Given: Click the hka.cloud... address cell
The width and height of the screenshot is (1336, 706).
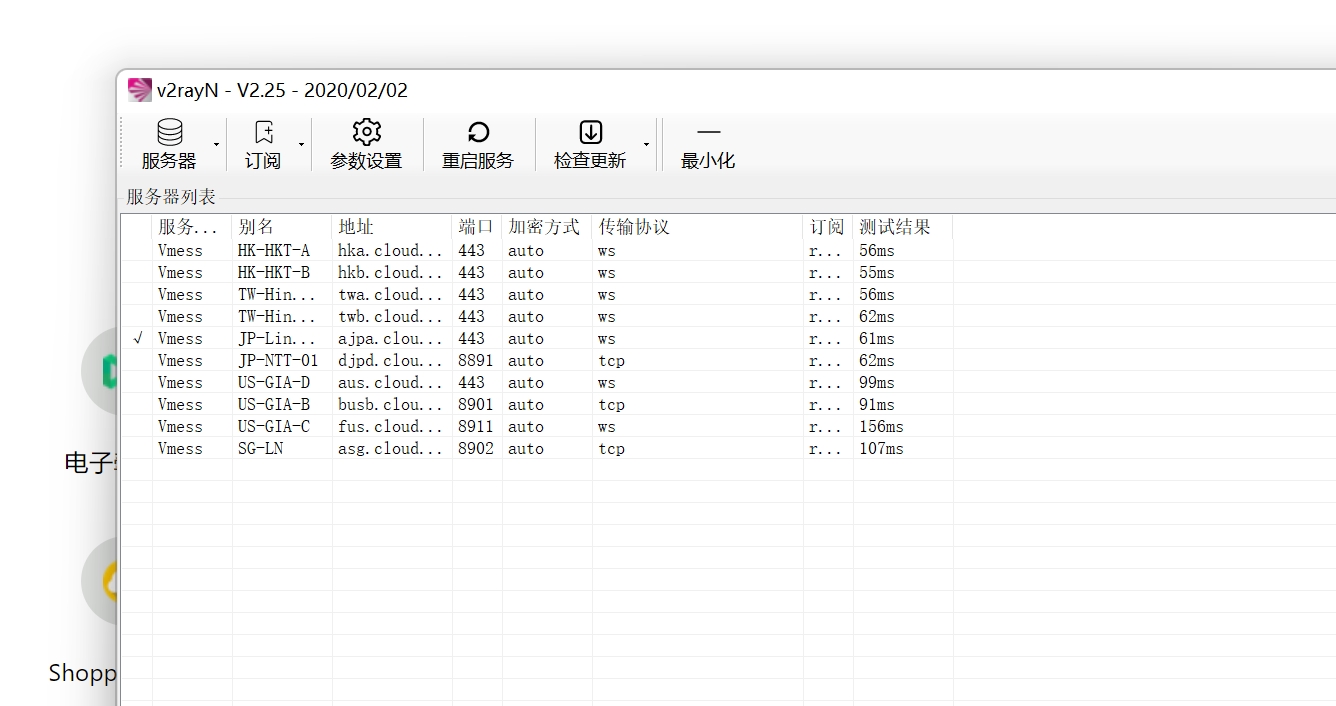Looking at the screenshot, I should click(390, 250).
